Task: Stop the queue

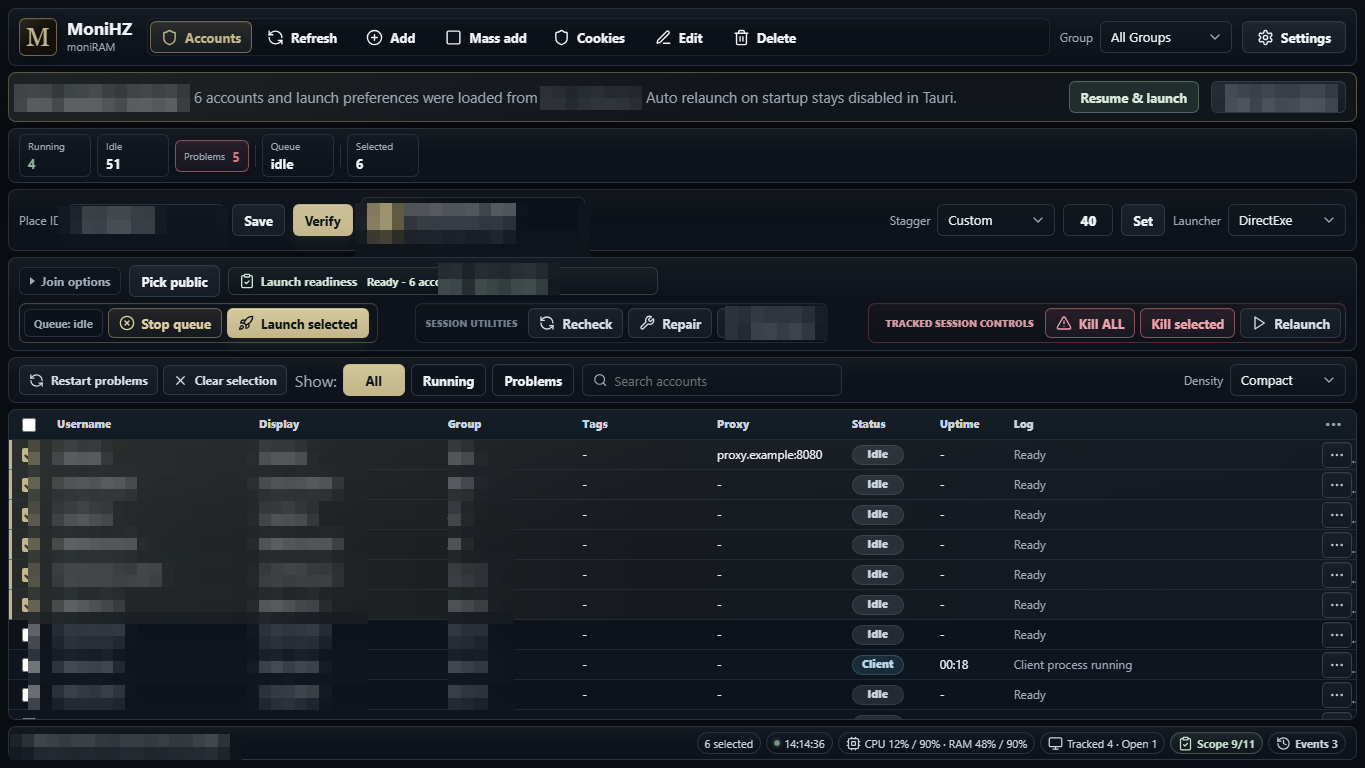Action: (165, 324)
